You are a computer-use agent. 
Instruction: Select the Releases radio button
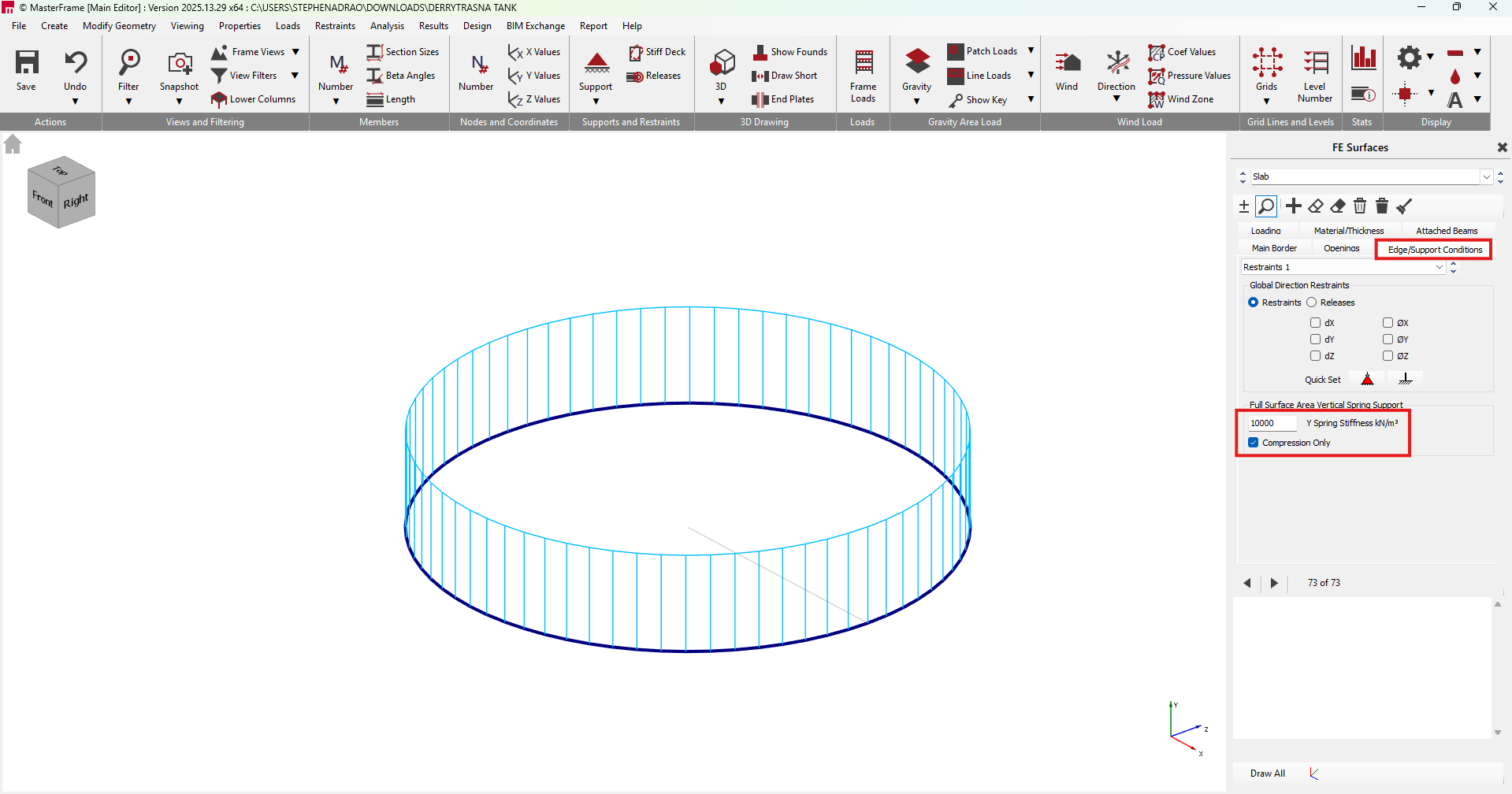click(x=1312, y=302)
